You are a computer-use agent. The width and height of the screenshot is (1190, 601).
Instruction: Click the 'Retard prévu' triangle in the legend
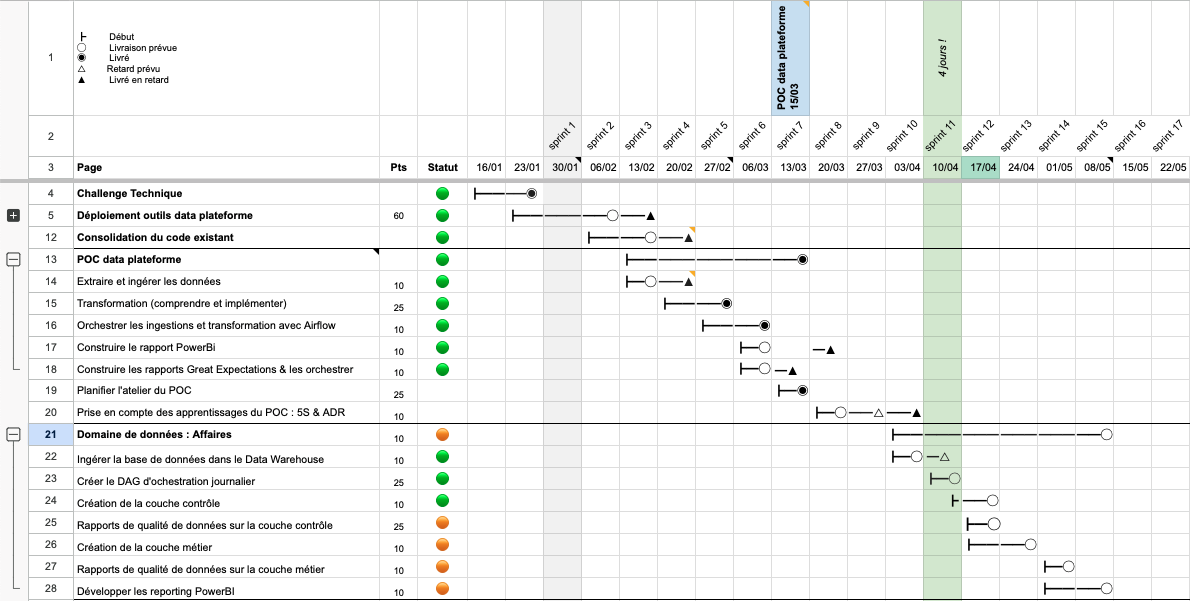pyautogui.click(x=80, y=69)
